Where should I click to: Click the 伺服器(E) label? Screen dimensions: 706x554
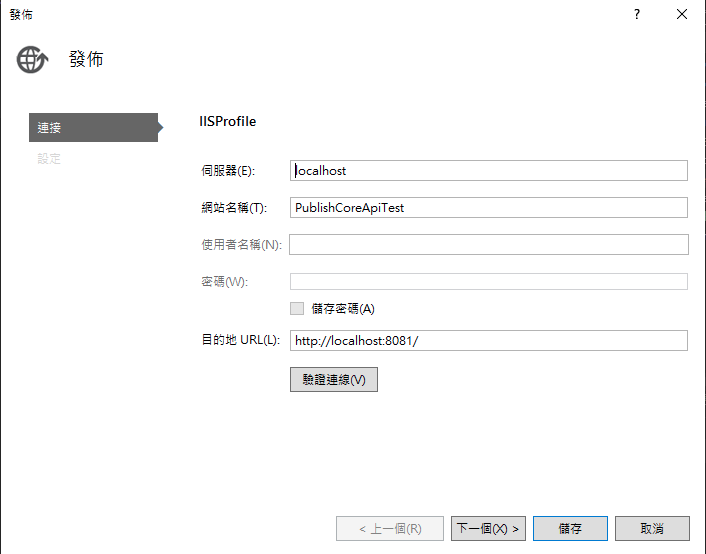tap(228, 171)
